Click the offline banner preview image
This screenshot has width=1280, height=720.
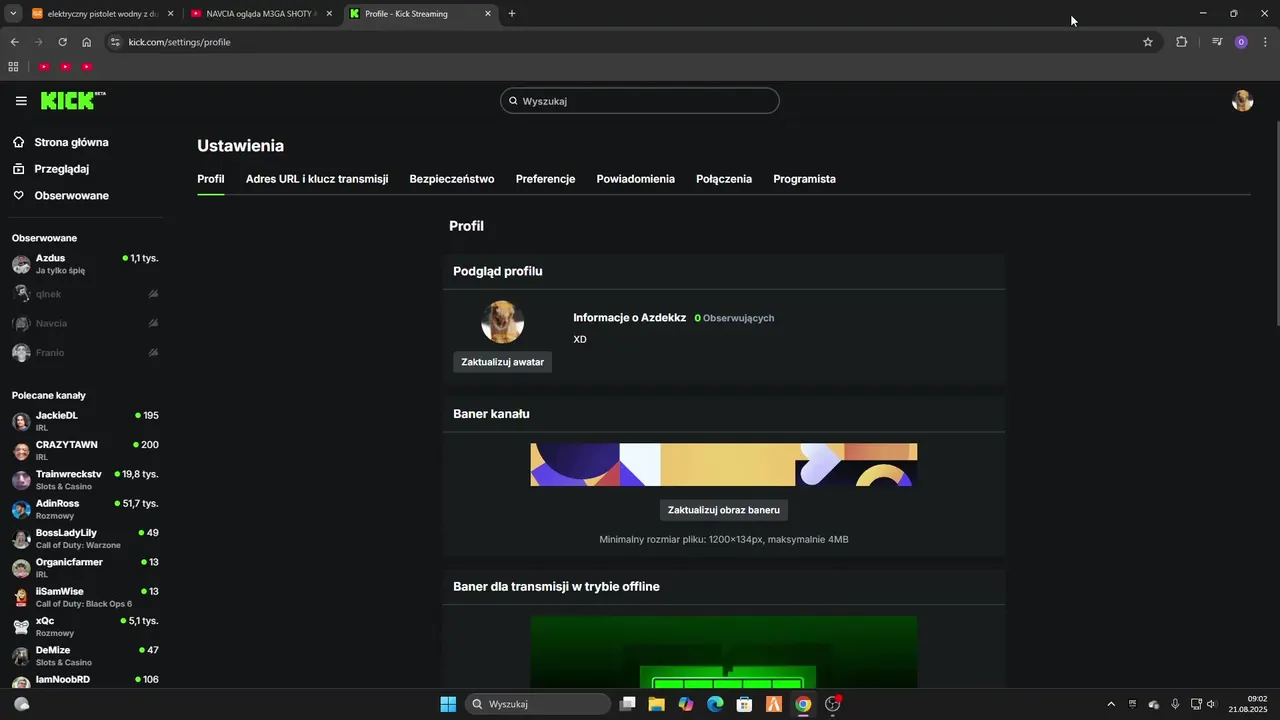(x=724, y=652)
